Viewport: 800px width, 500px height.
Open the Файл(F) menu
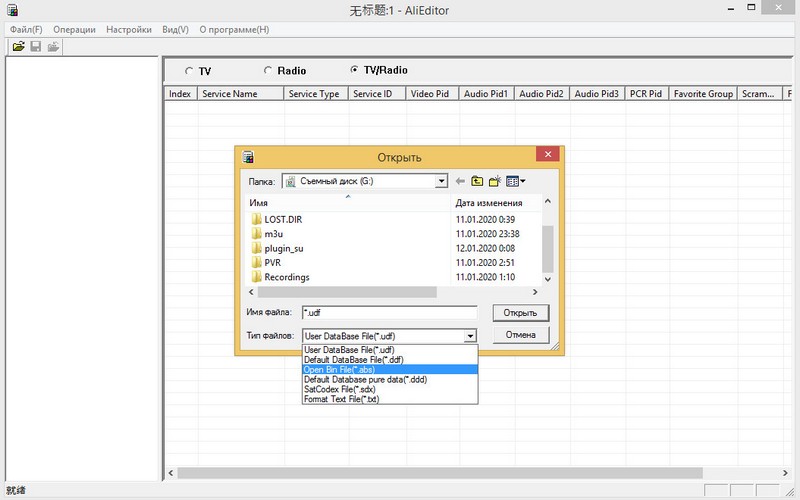coord(26,30)
